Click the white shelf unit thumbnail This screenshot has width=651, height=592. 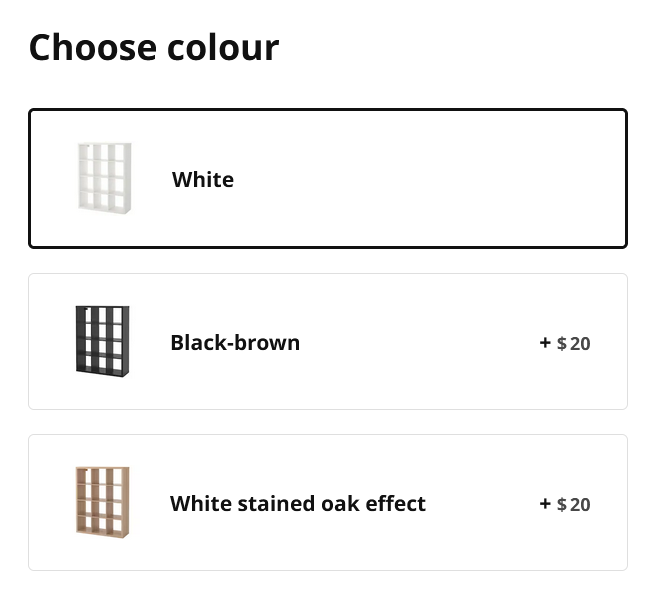click(104, 177)
